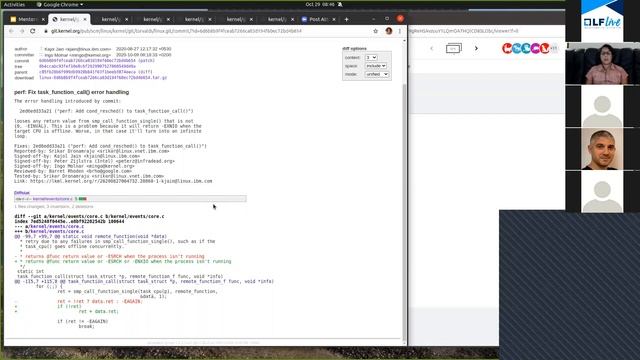Open the Activities overview
640x360 pixels.
tap(14, 4)
